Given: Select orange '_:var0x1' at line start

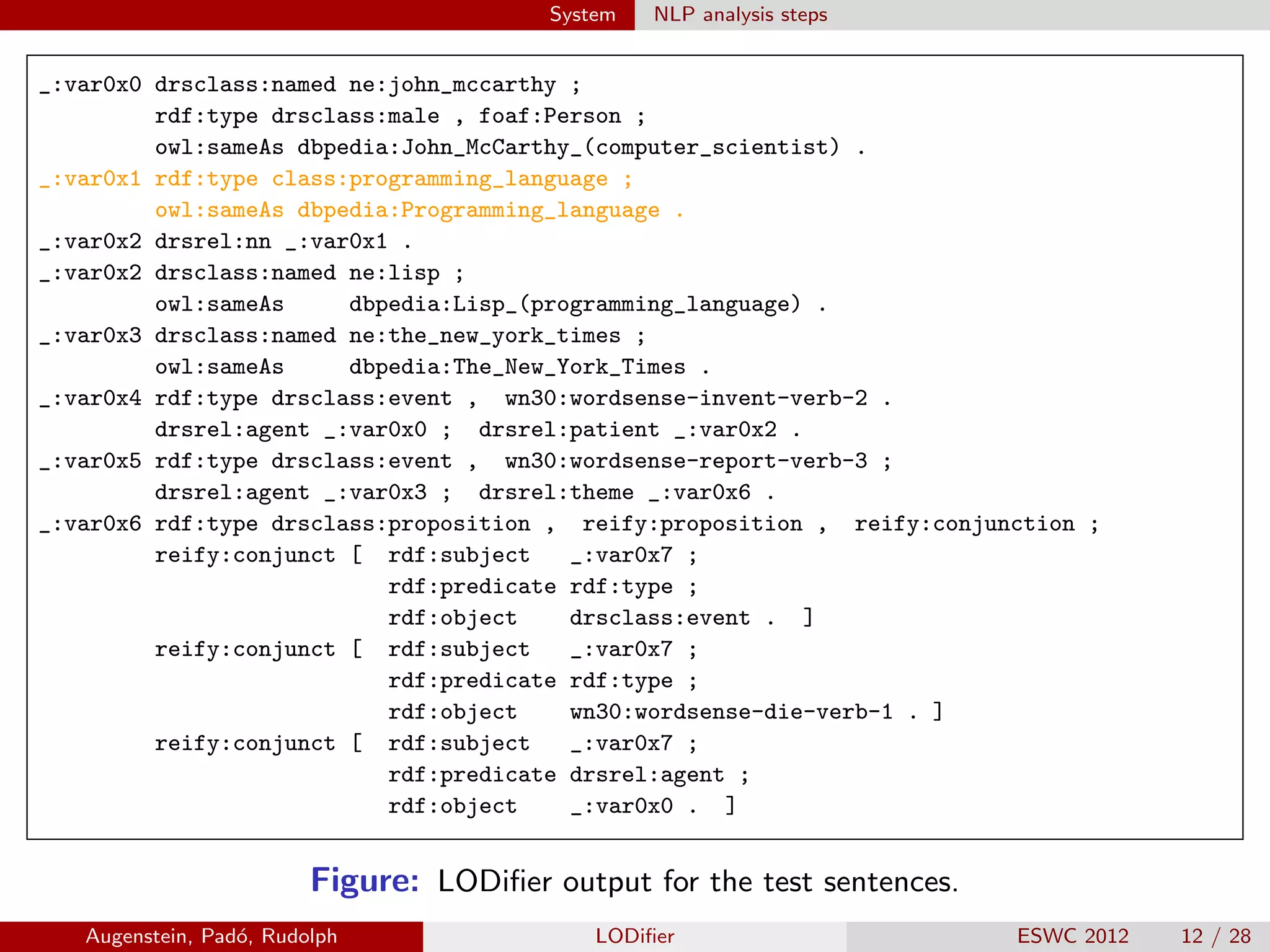Looking at the screenshot, I should [91, 179].
